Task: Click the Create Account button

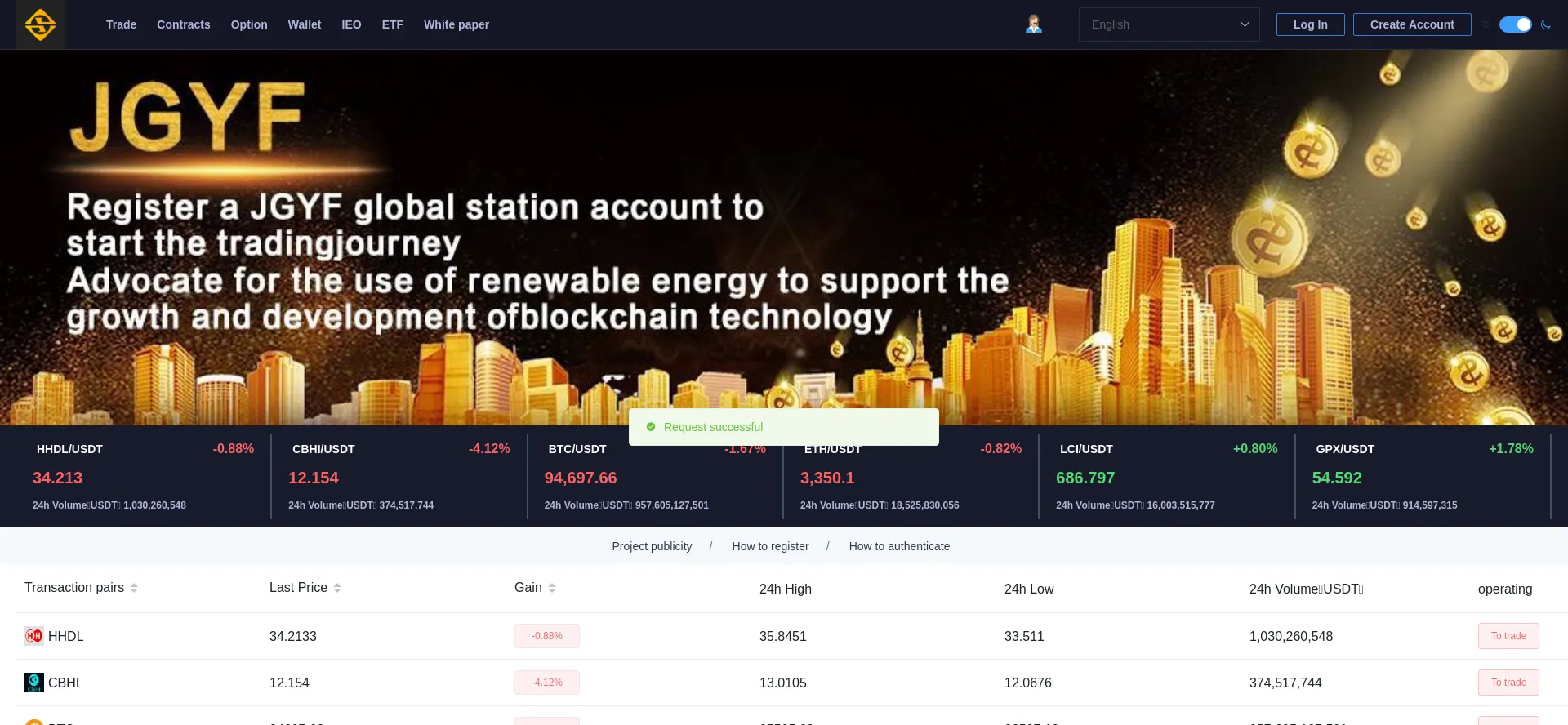Action: [1412, 24]
